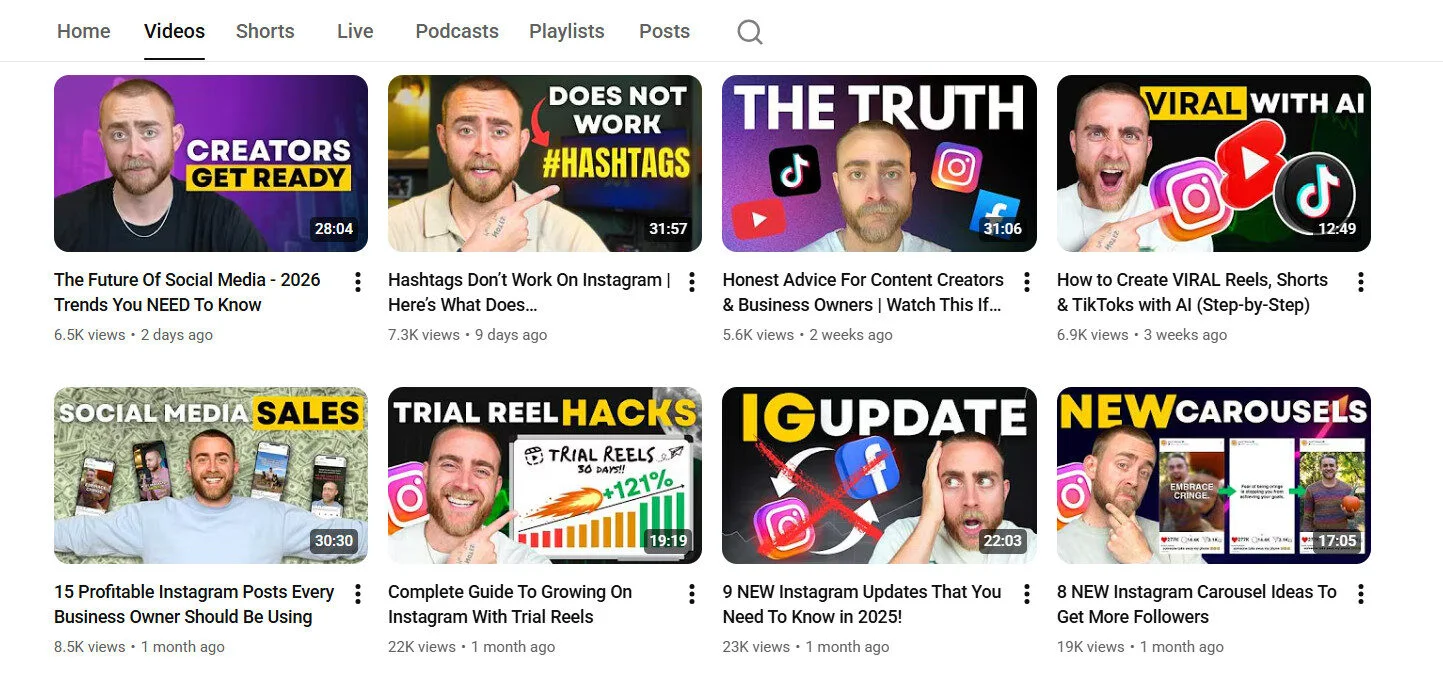1443x693 pixels.
Task: Open options menu for Trial Reels guide video
Action: 691,594
